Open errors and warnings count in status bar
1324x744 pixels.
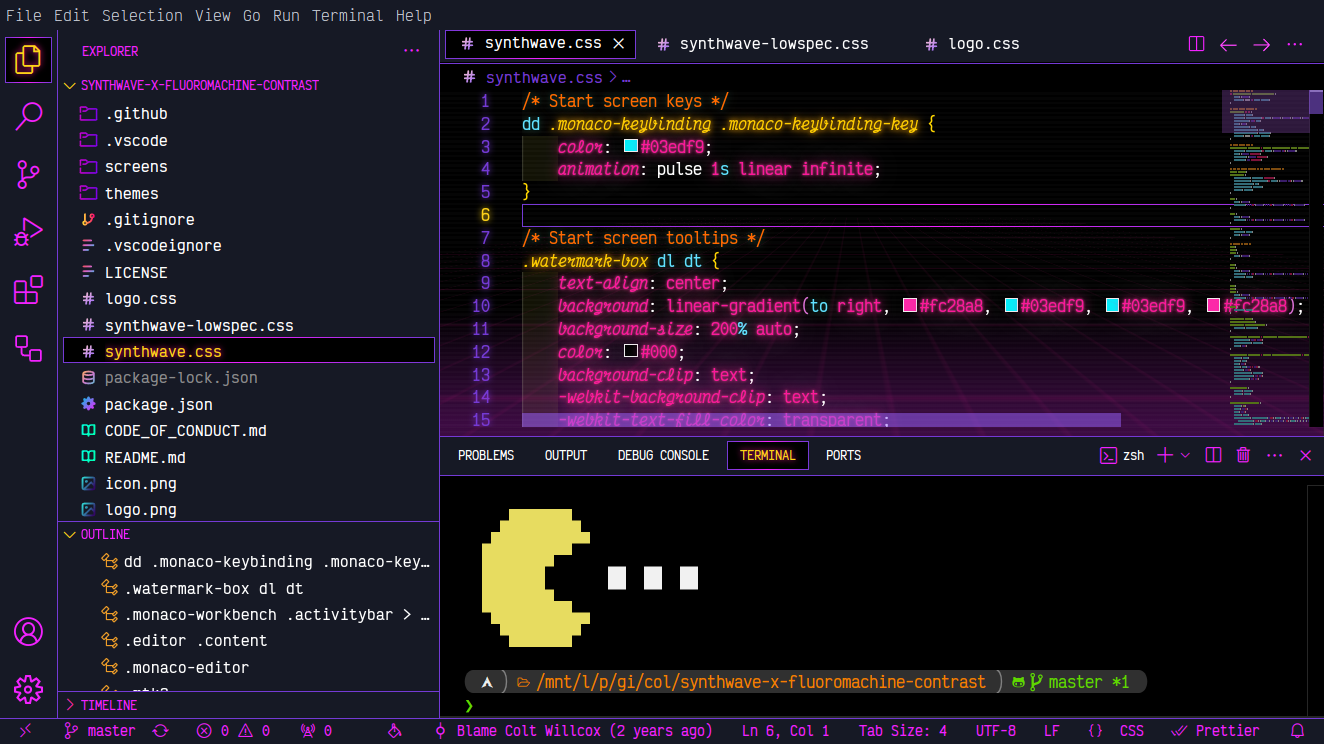(x=233, y=731)
